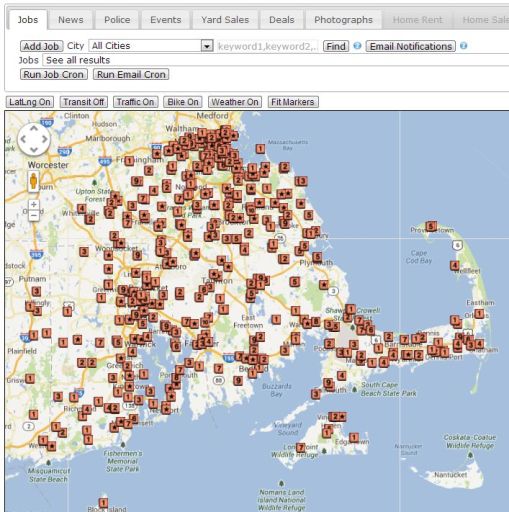Image resolution: width=509 pixels, height=512 pixels.
Task: Click the marker 1 near Framingham
Action: (129, 161)
